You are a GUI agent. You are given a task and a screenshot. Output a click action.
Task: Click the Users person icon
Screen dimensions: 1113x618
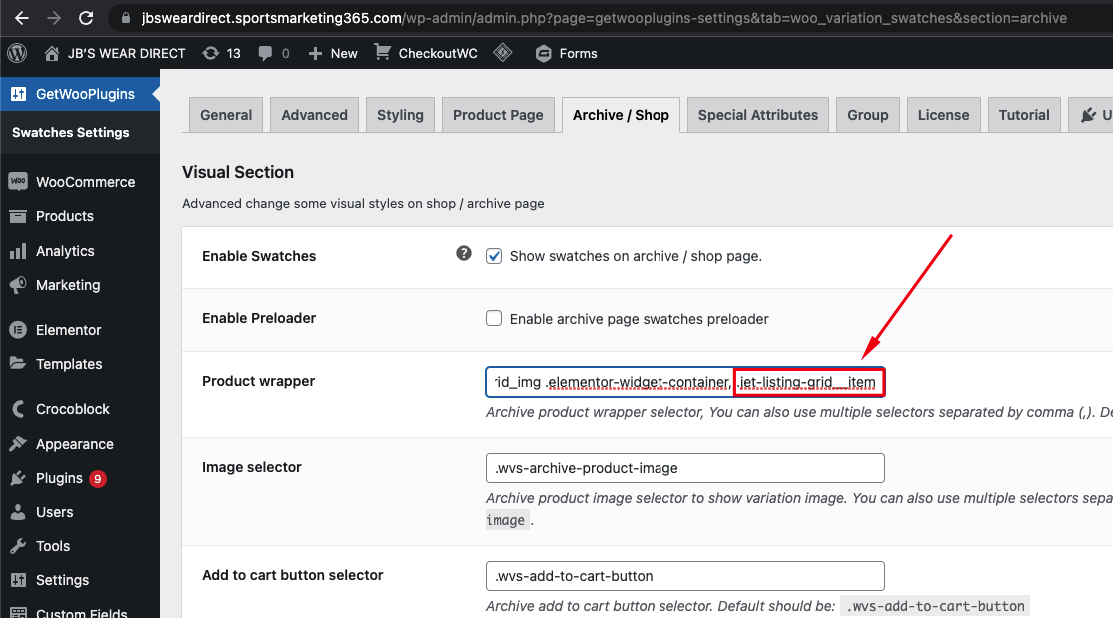(18, 512)
